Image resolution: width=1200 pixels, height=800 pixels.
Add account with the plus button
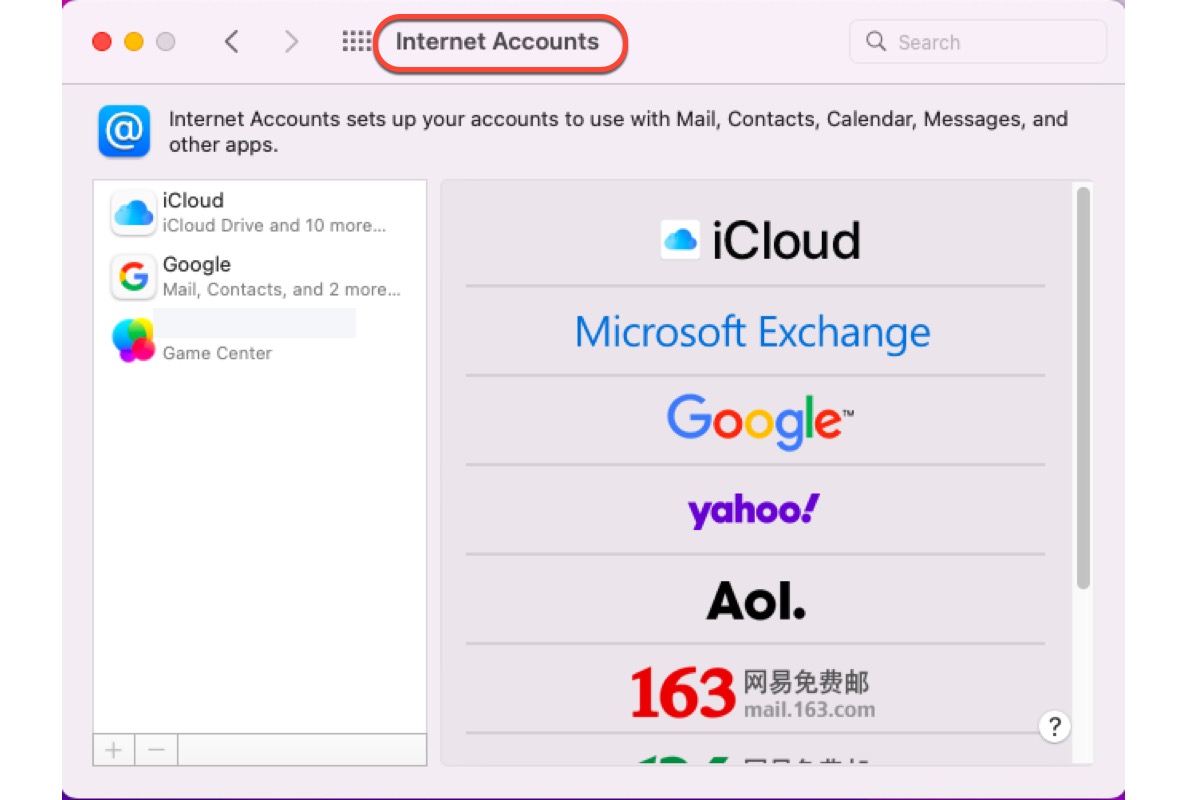(114, 750)
